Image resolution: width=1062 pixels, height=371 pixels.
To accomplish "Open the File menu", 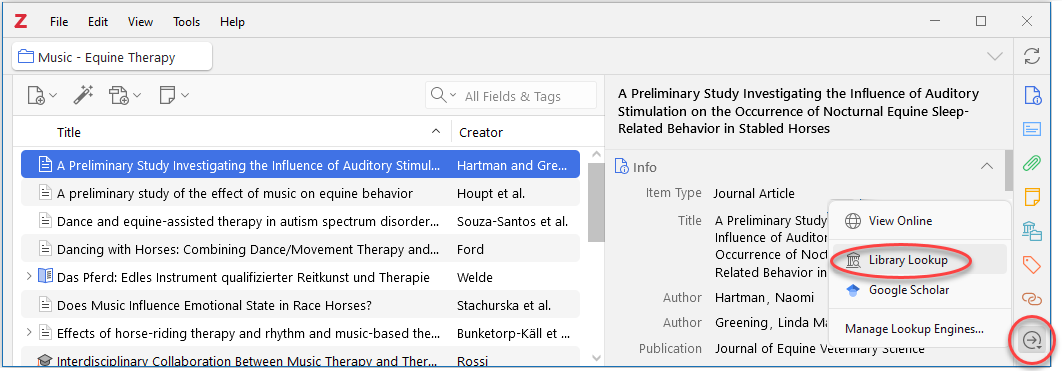I will tap(59, 22).
